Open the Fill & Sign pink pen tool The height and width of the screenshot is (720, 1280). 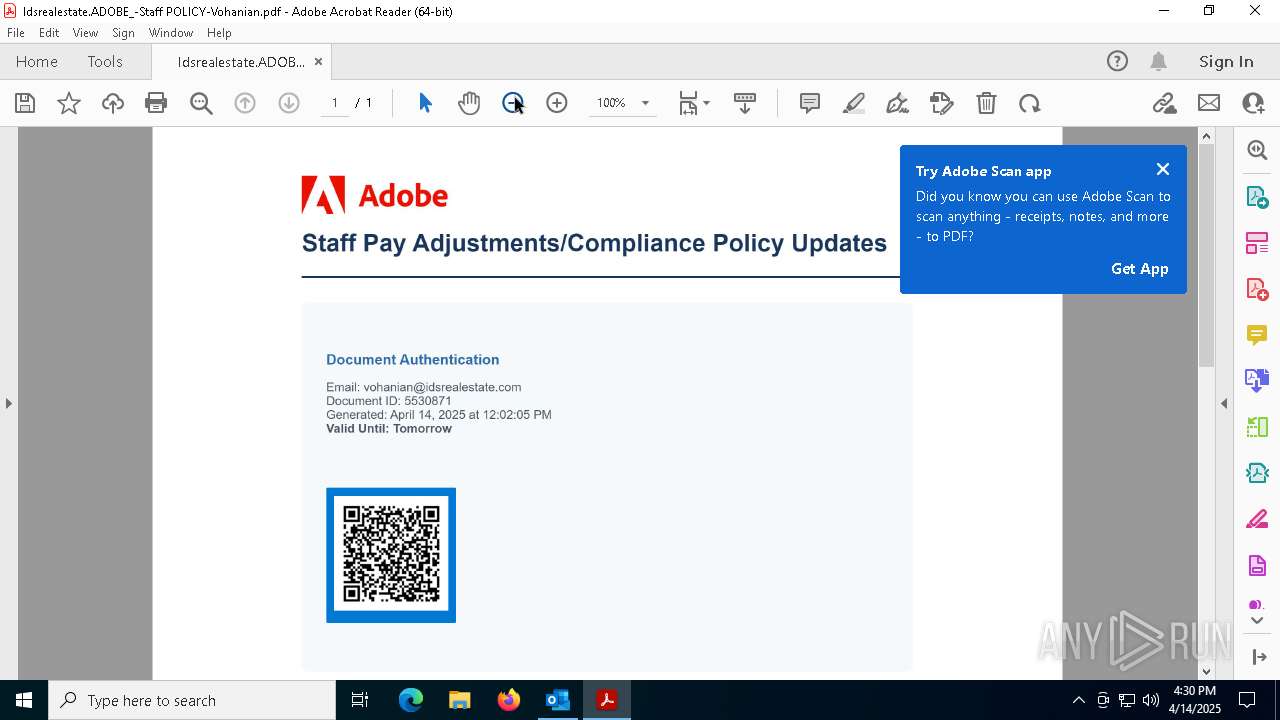coord(1257,520)
